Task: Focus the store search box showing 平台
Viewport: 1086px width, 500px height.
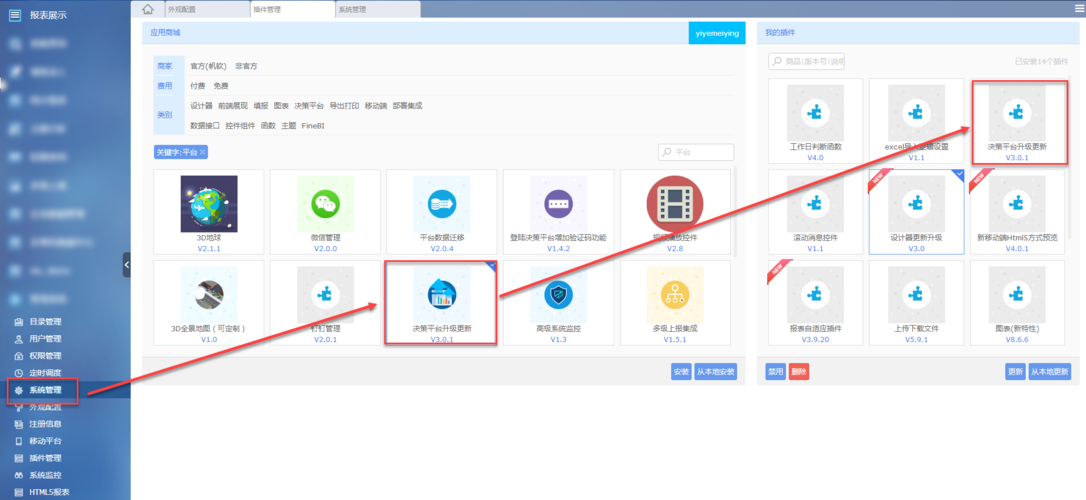Action: (696, 152)
